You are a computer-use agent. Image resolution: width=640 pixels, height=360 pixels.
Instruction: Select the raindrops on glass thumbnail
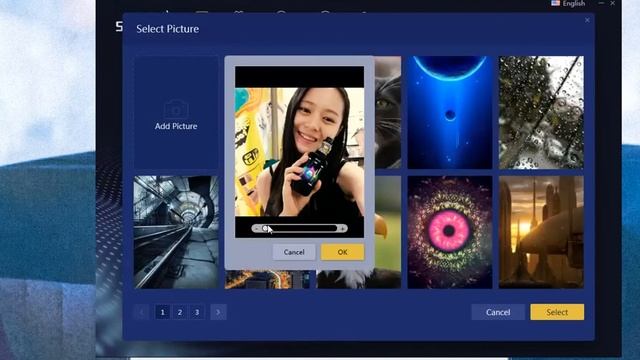pyautogui.click(x=541, y=113)
